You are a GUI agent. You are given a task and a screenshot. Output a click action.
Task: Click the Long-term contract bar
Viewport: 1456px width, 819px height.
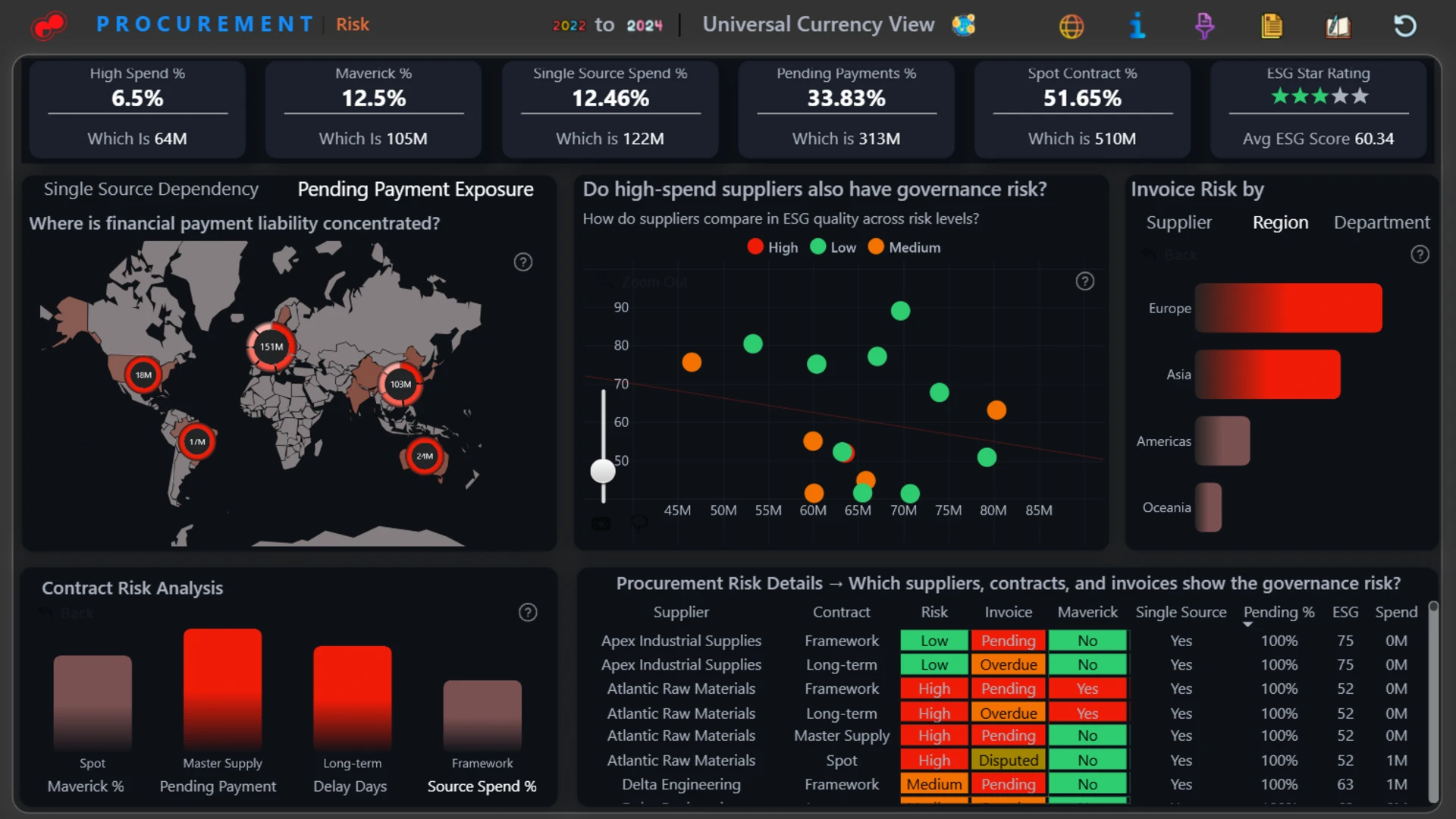click(353, 698)
